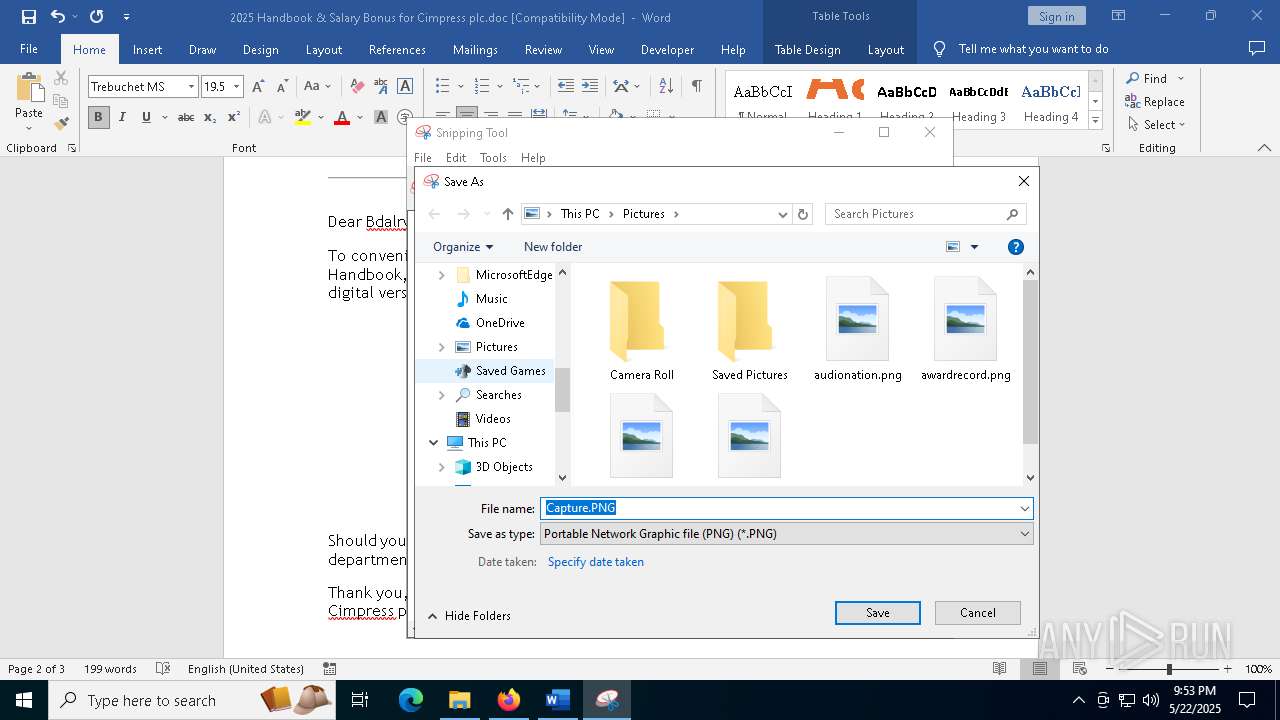This screenshot has width=1280, height=720.
Task: Click the red font color button
Action: (x=342, y=117)
